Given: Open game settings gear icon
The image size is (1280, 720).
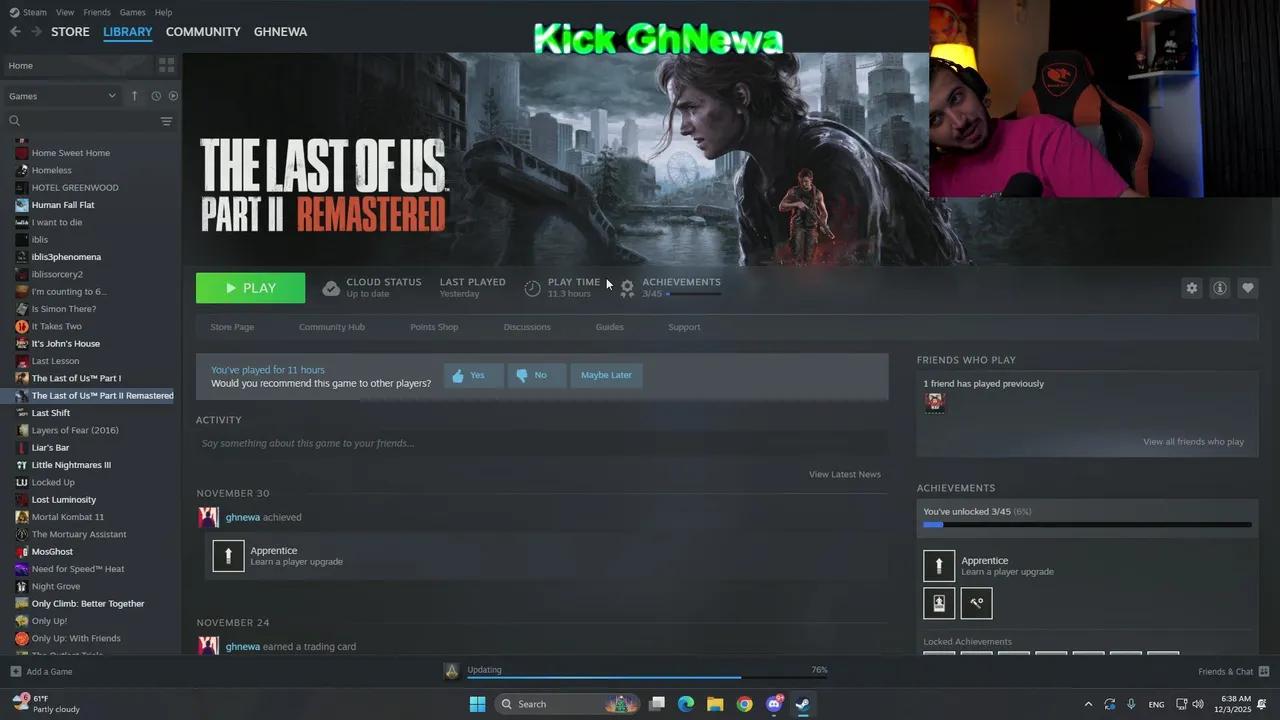Looking at the screenshot, I should click(1191, 288).
